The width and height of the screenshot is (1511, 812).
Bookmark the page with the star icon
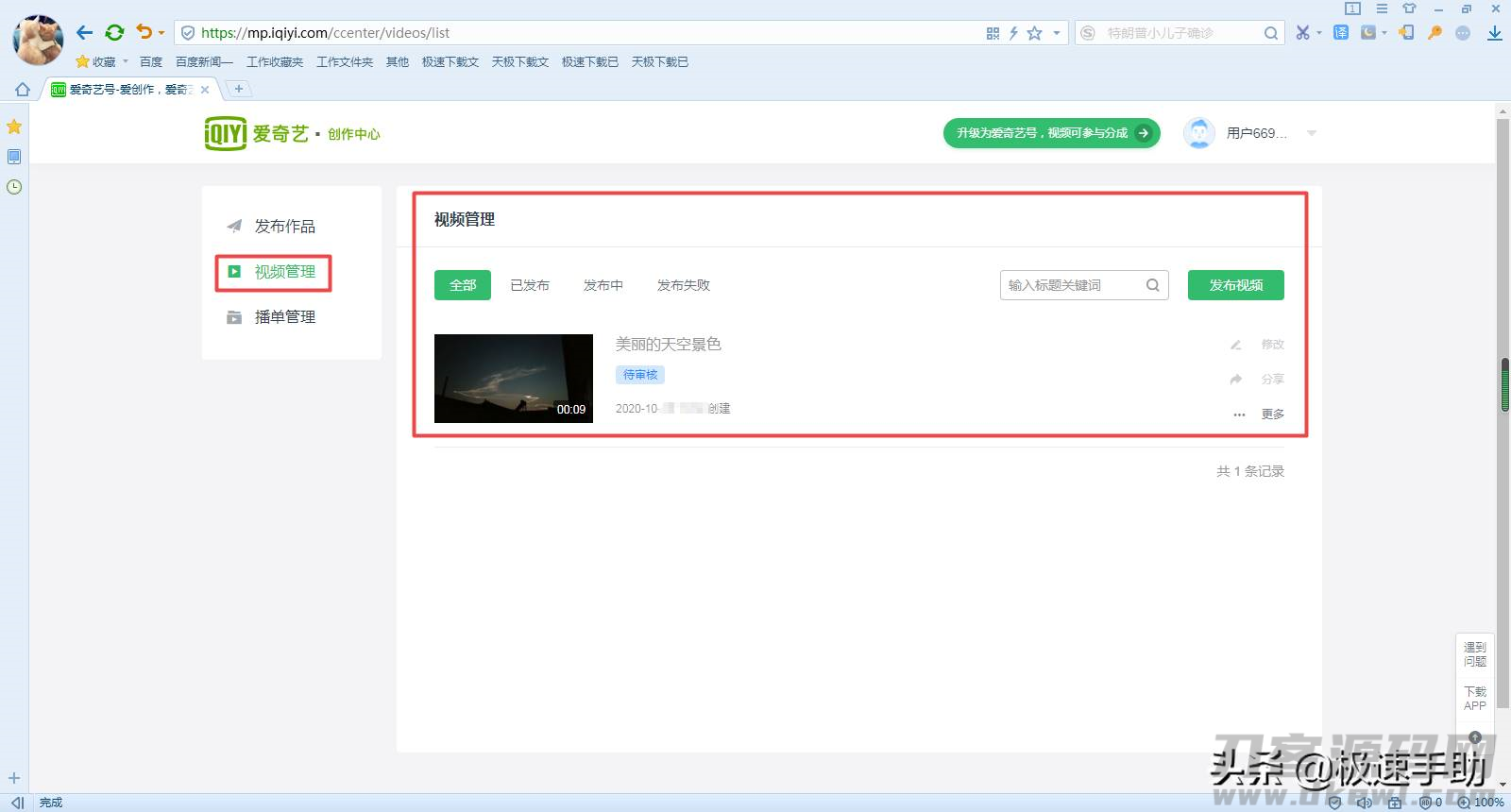coord(1034,33)
